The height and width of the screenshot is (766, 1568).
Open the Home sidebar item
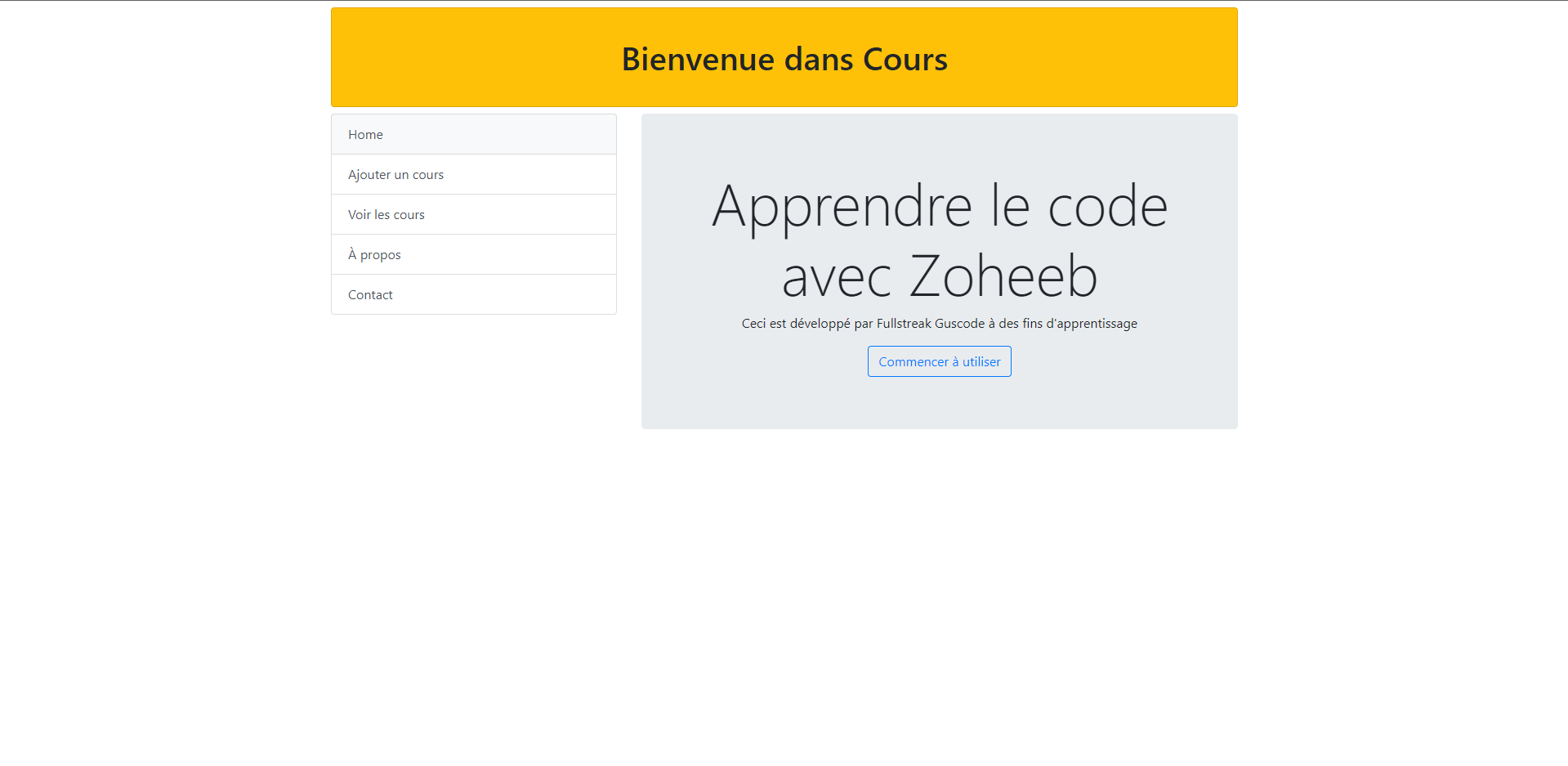365,135
